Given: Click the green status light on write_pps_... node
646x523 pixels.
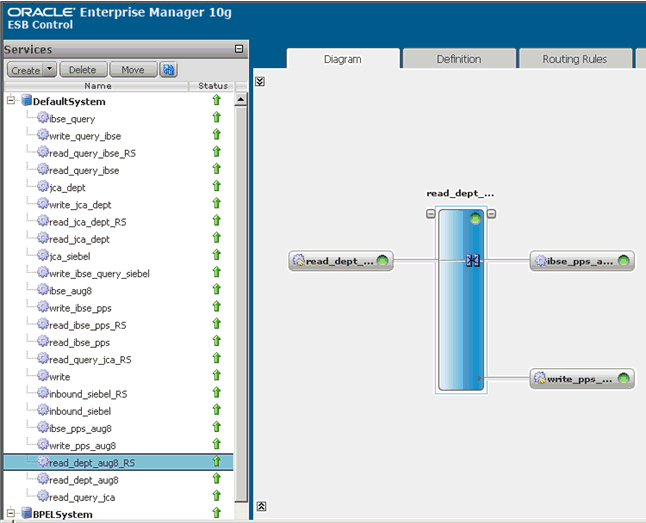Looking at the screenshot, I should click(x=624, y=378).
